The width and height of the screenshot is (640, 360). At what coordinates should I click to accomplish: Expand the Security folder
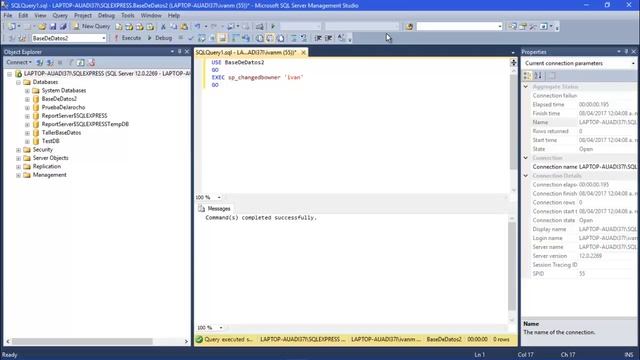click(x=18, y=150)
